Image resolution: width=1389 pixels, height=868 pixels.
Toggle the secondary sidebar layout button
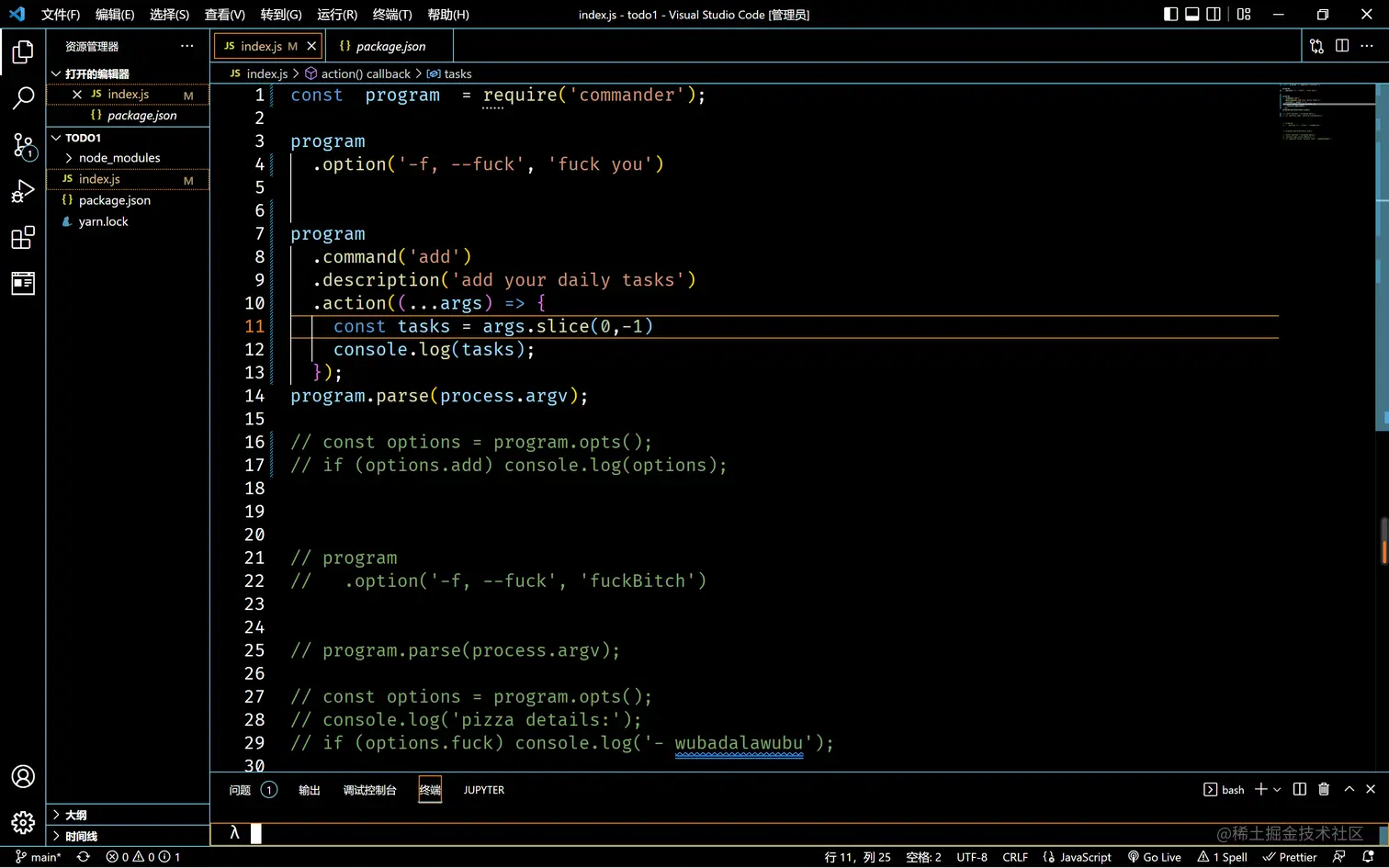tap(1214, 14)
